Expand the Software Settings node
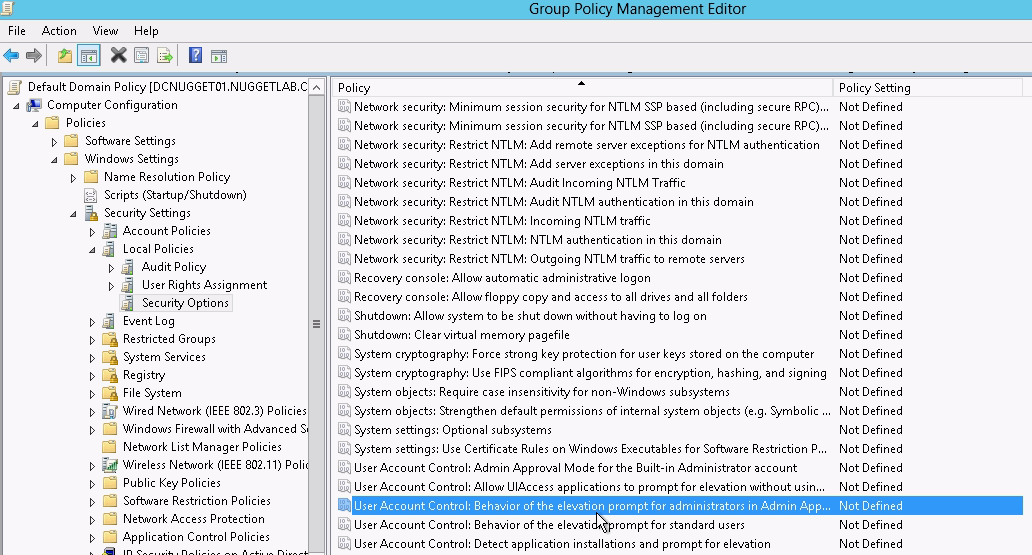The width and height of the screenshot is (1032, 555). pos(54,142)
